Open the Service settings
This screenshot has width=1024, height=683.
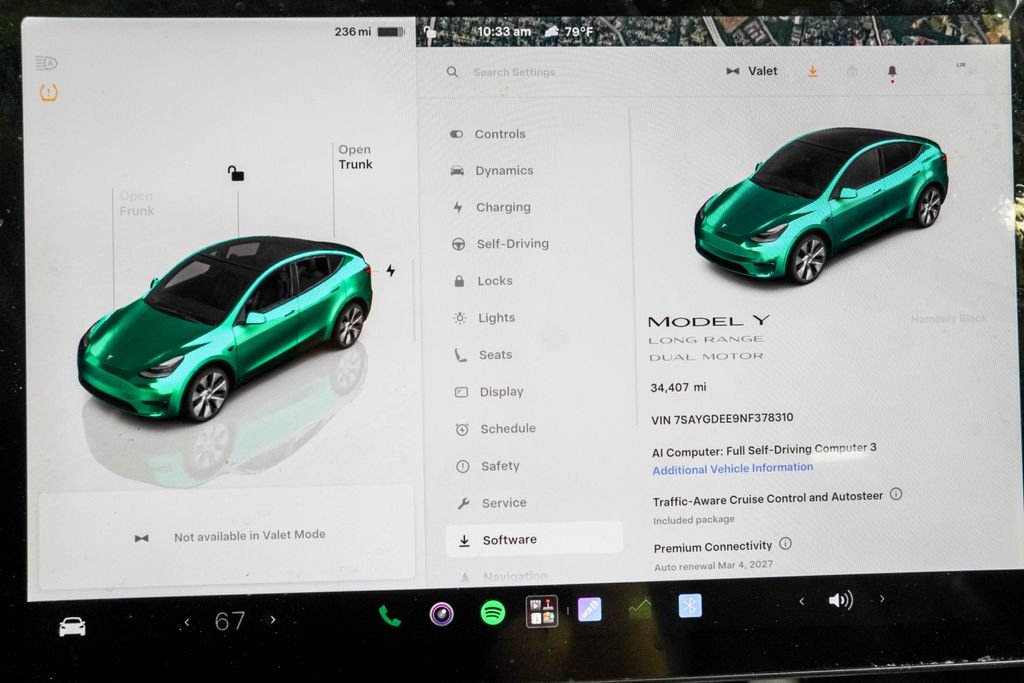tap(492, 503)
